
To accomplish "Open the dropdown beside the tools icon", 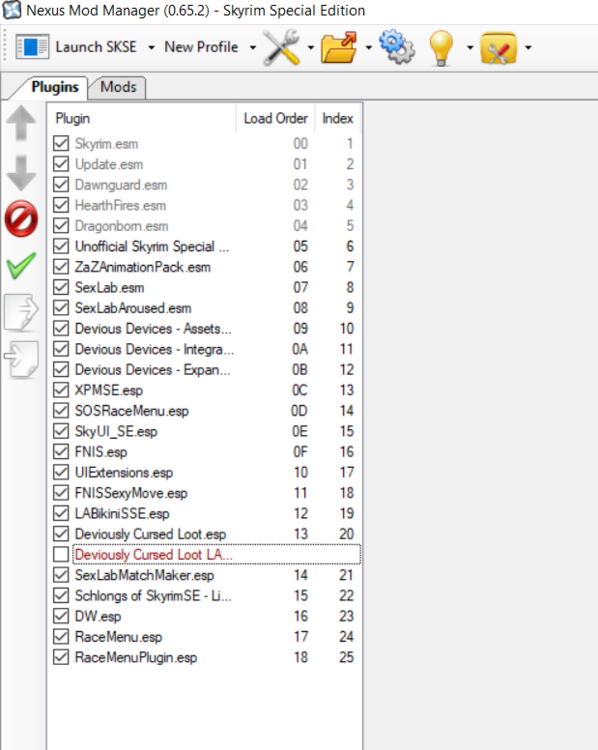I will coord(311,47).
